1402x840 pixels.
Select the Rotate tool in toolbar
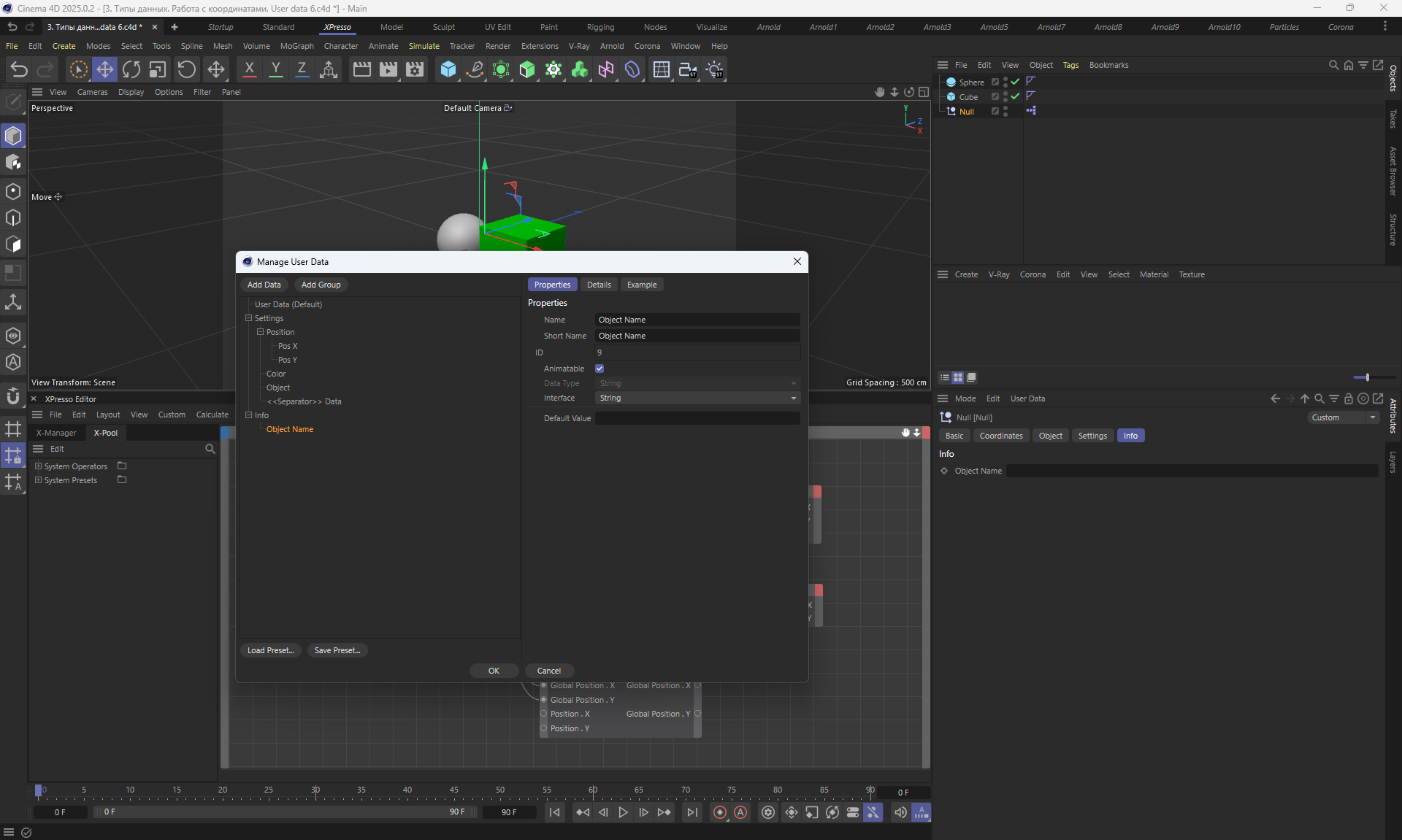coord(131,69)
